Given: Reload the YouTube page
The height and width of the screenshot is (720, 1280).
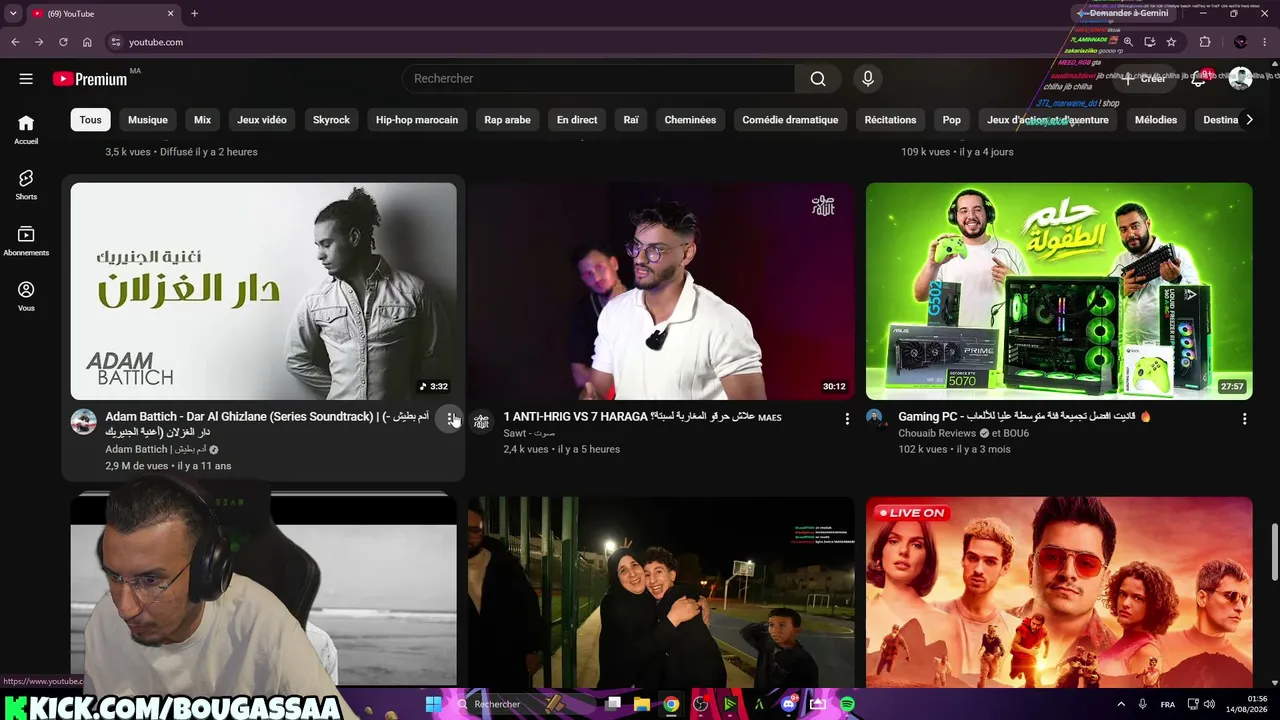Looking at the screenshot, I should tap(63, 42).
